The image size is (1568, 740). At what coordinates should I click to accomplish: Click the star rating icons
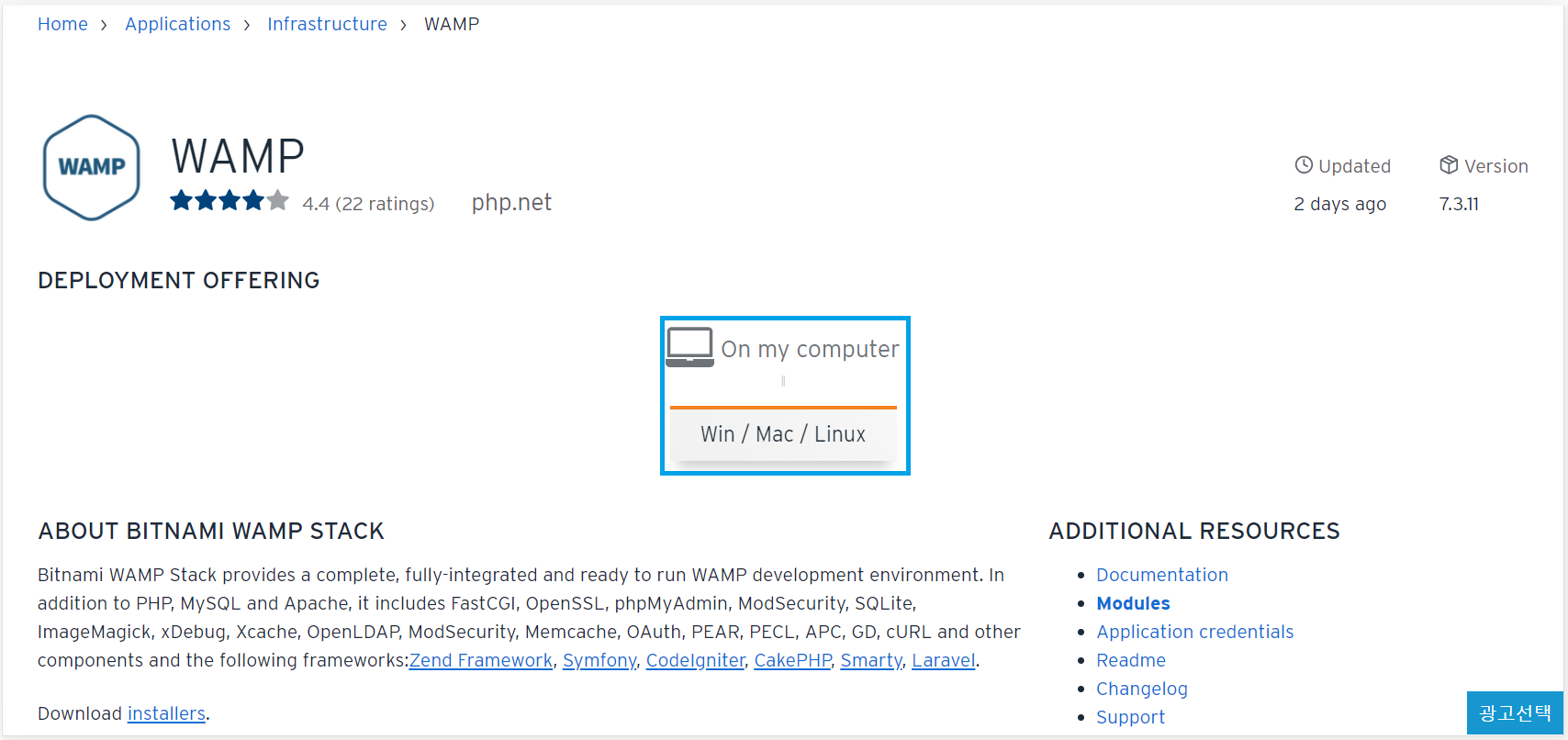coord(230,200)
